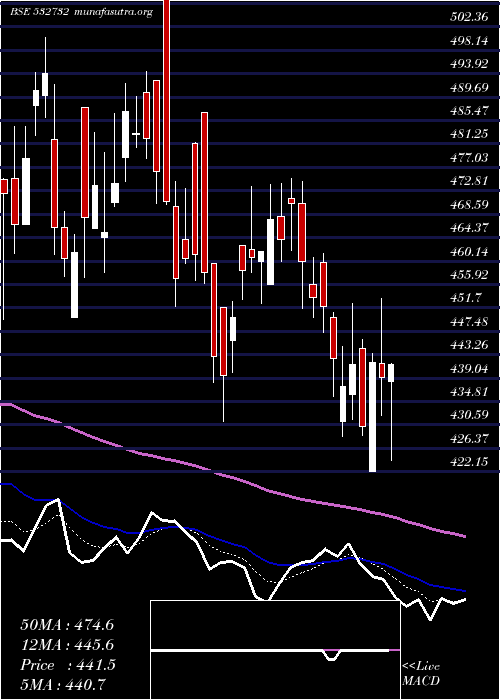Click the 422.15 price axis label
Viewport: 500px width, 700px height.
[x=469, y=462]
